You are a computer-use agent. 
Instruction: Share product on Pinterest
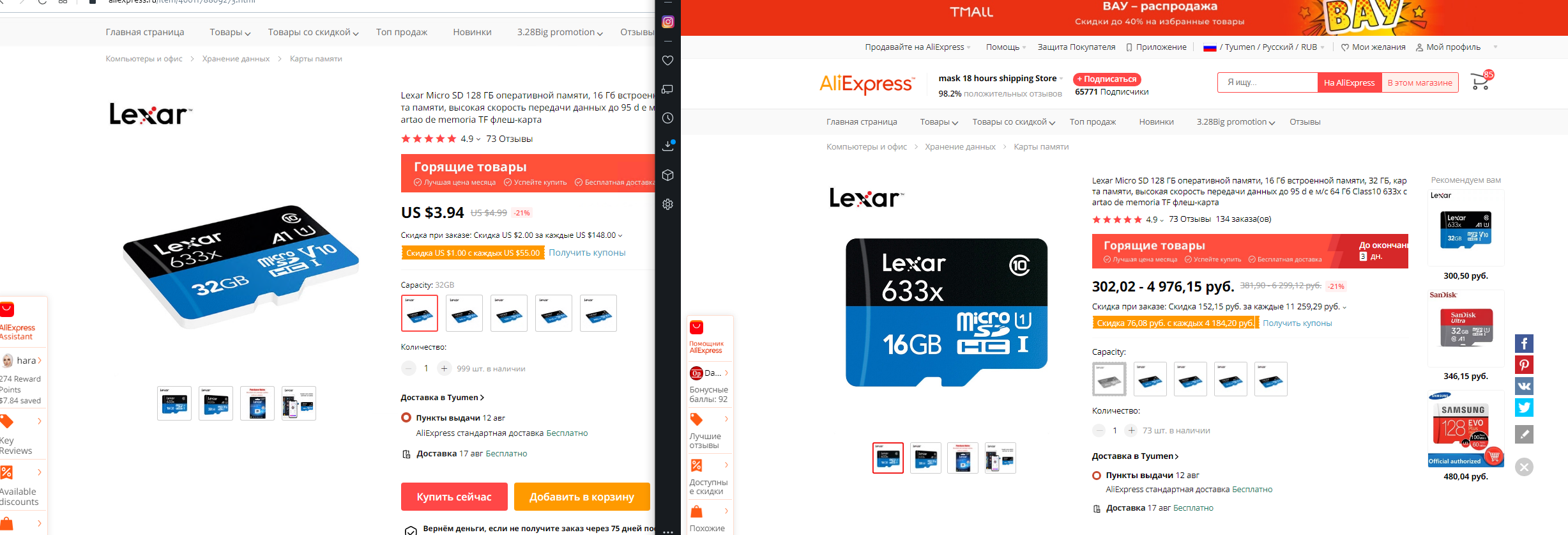point(1524,365)
